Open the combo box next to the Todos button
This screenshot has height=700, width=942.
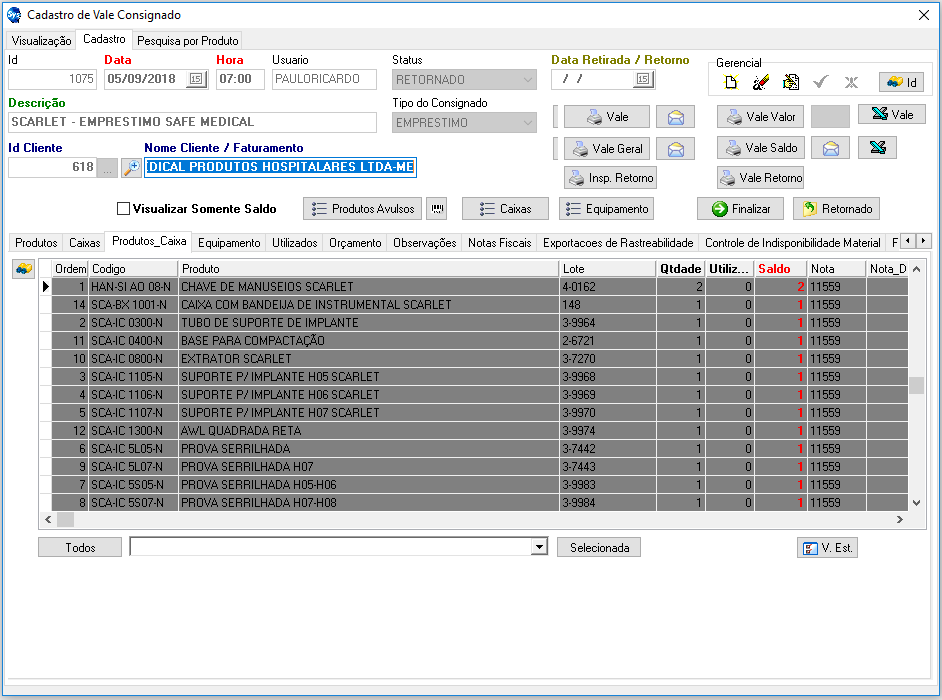pos(338,547)
